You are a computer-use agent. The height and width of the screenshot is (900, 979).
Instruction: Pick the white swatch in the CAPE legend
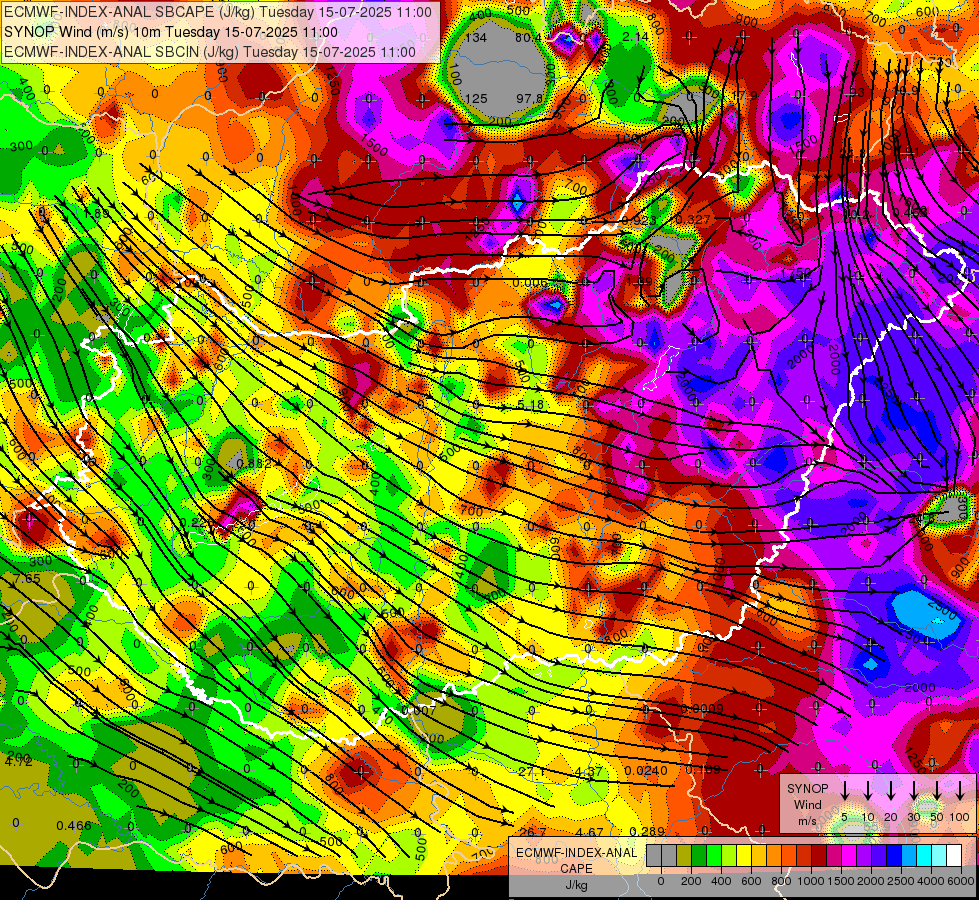[x=954, y=855]
